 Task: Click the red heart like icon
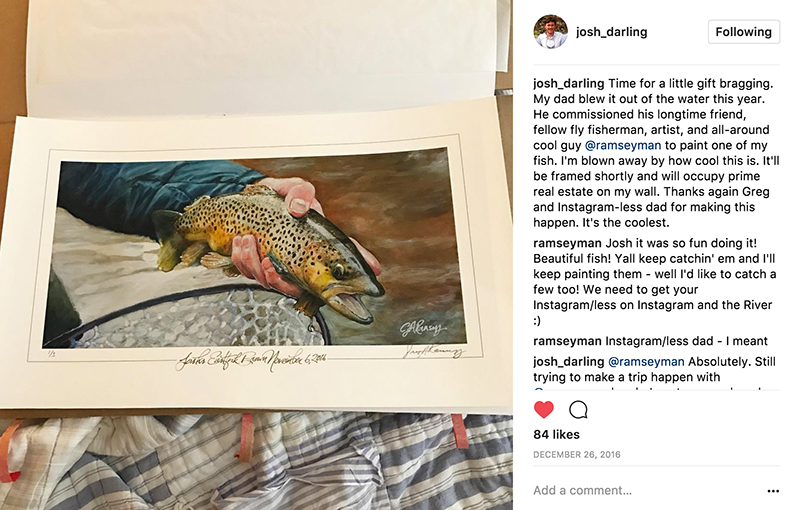point(543,410)
